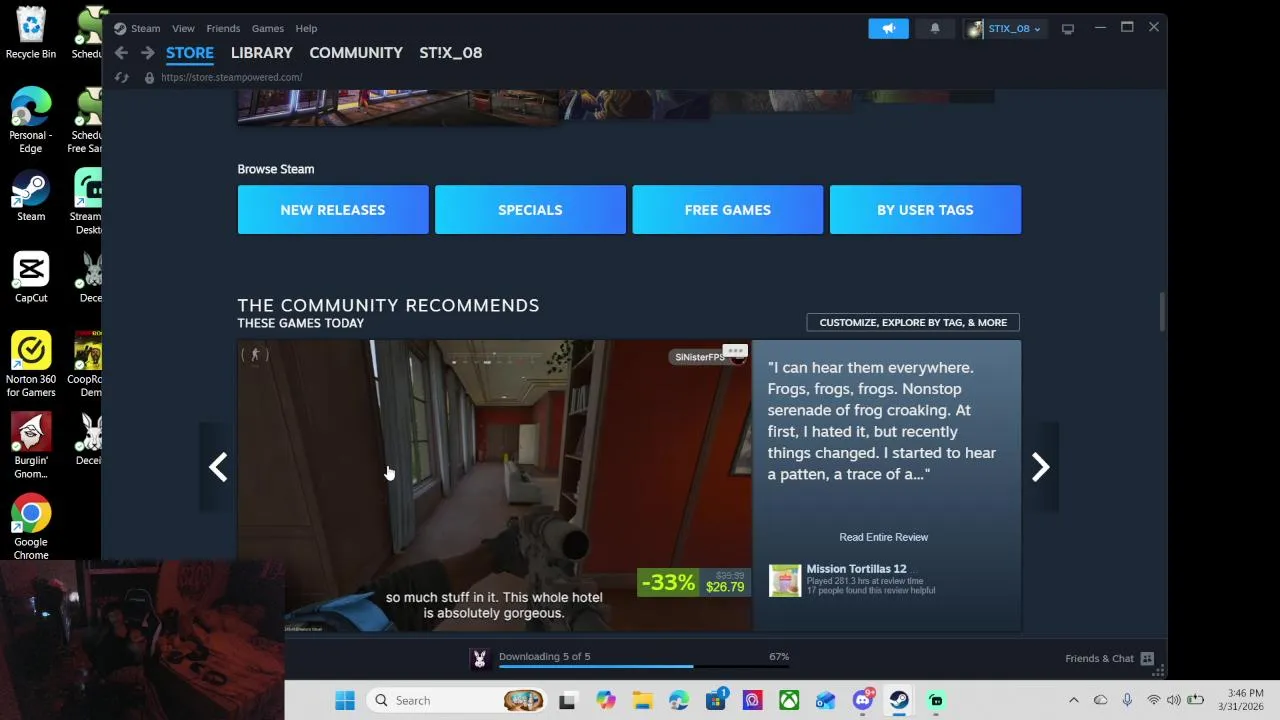Viewport: 1280px width, 720px height.
Task: Open CapCut desktop shortcut
Action: click(31, 277)
